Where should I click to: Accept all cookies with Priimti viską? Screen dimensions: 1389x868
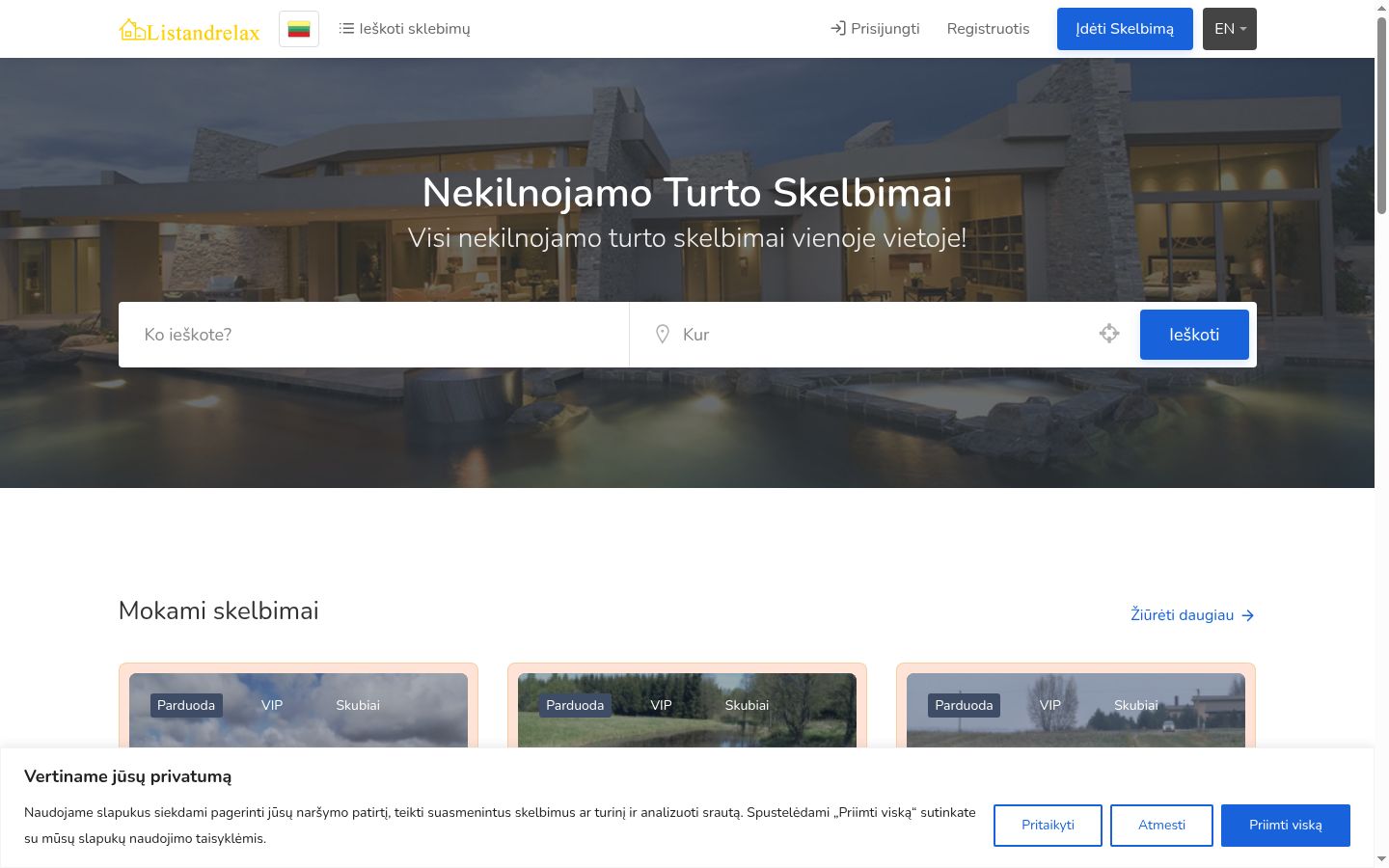coord(1286,826)
